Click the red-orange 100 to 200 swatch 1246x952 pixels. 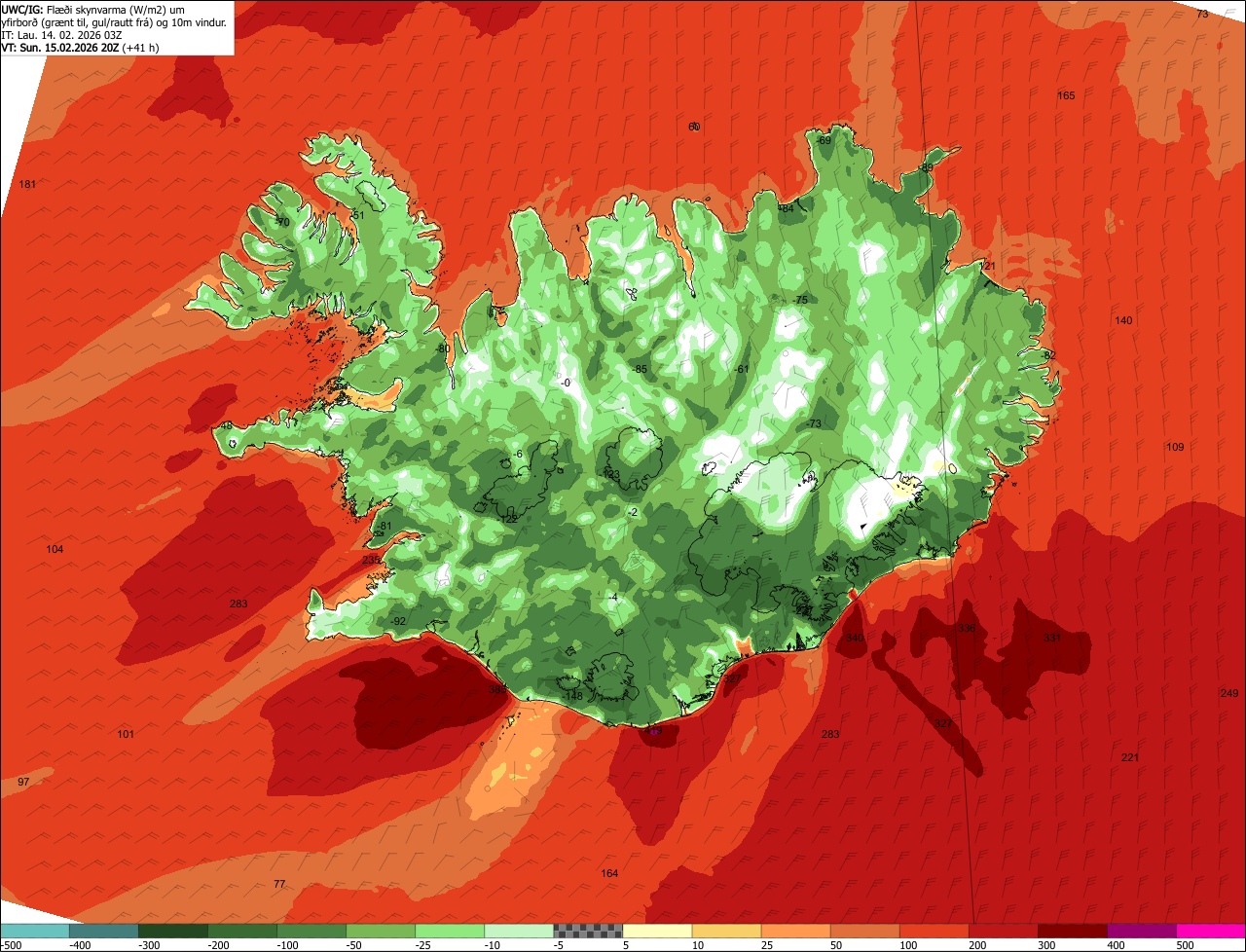934,931
